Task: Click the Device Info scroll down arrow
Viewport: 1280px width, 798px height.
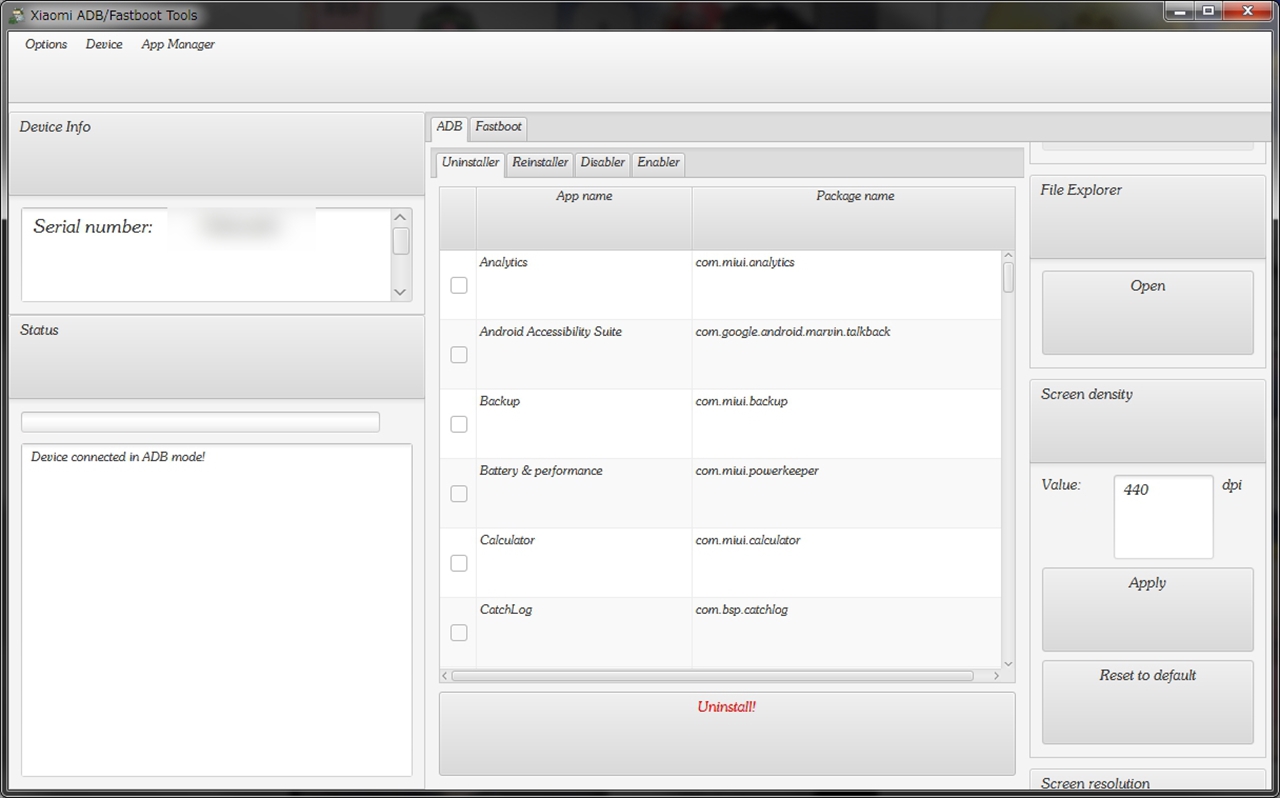Action: tap(401, 292)
